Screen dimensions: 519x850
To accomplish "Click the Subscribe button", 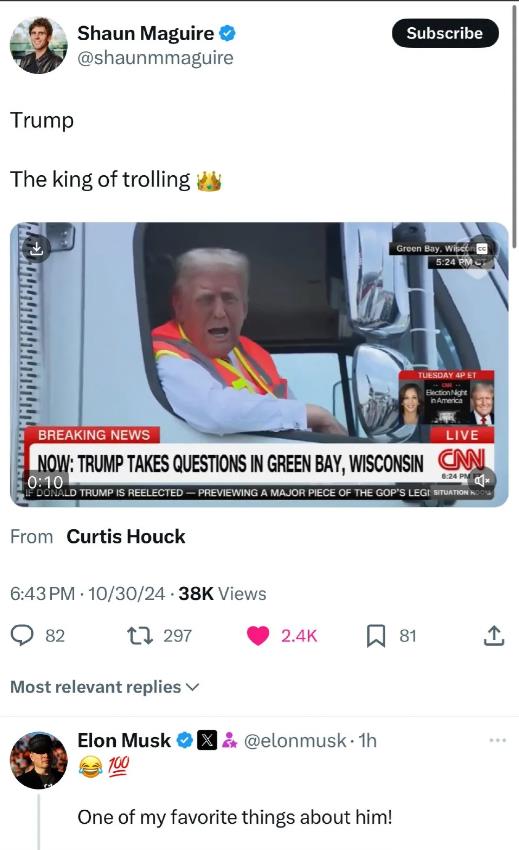I will tap(445, 33).
